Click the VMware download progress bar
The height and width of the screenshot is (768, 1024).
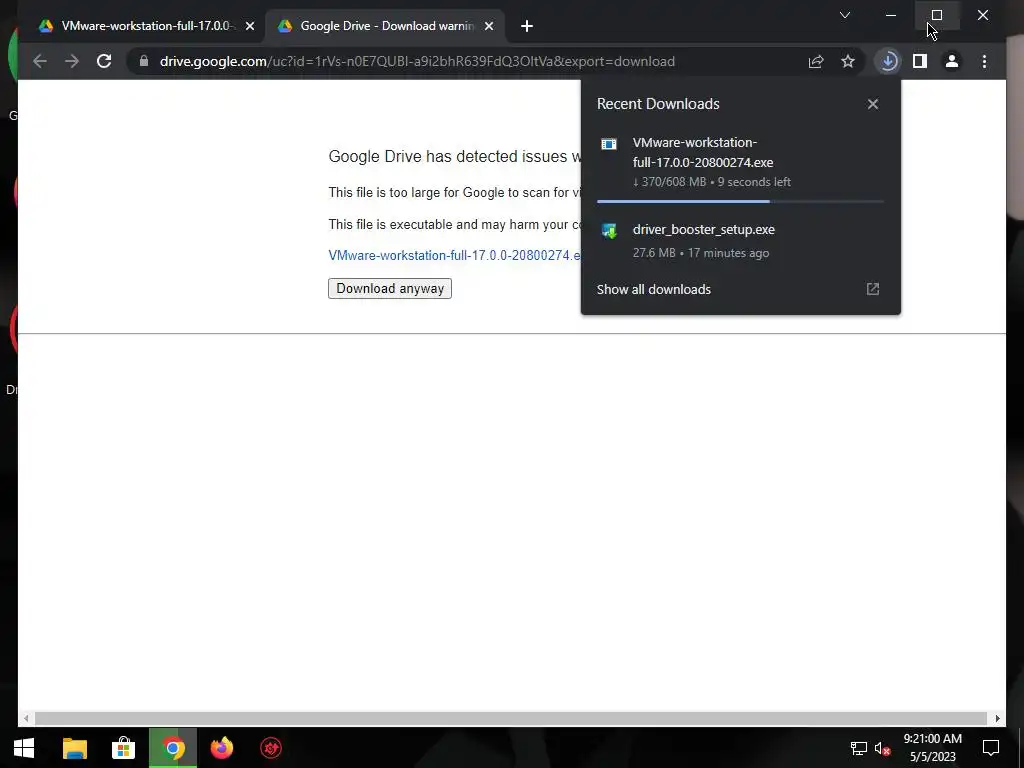741,202
